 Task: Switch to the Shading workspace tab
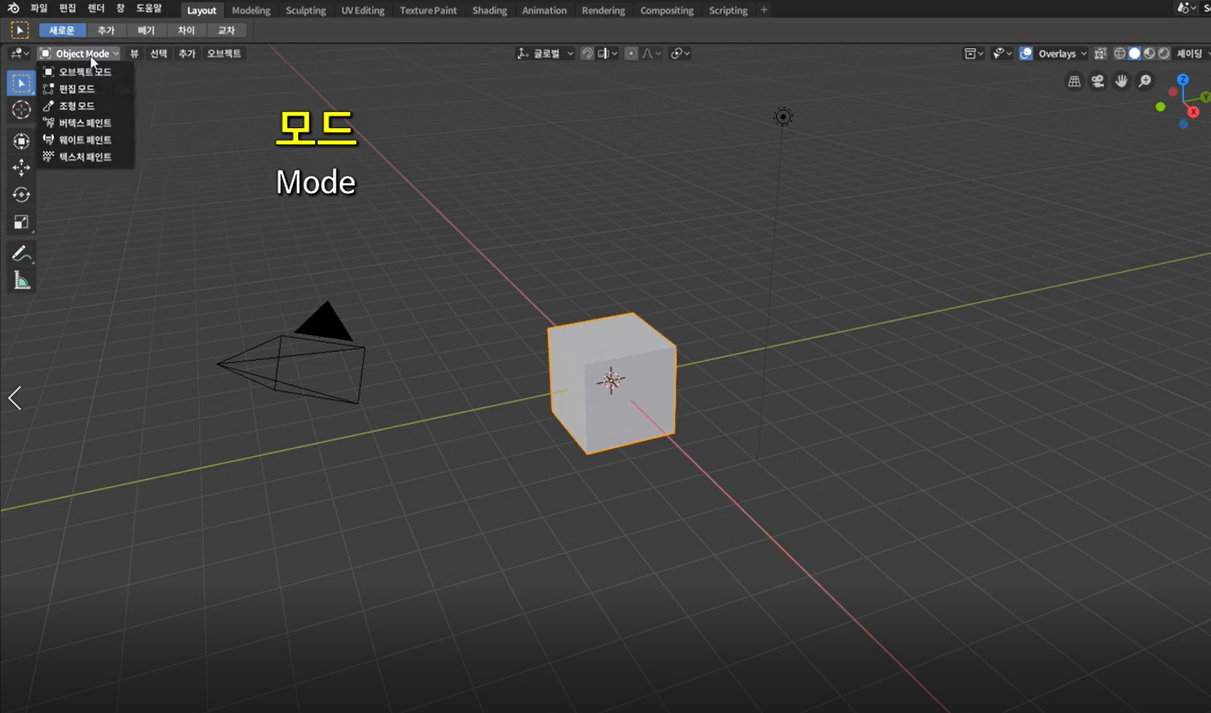tap(489, 10)
